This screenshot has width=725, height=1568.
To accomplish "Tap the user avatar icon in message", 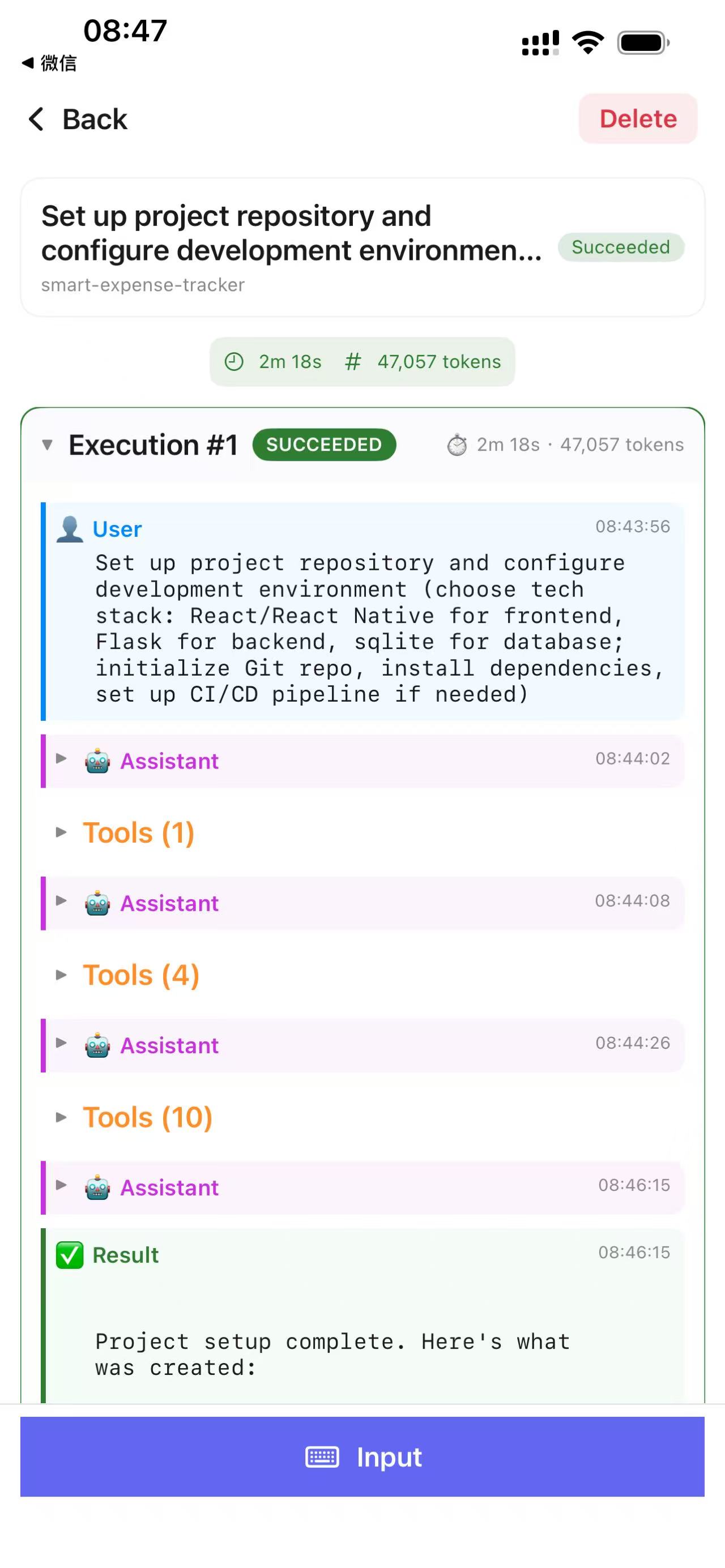I will click(70, 529).
